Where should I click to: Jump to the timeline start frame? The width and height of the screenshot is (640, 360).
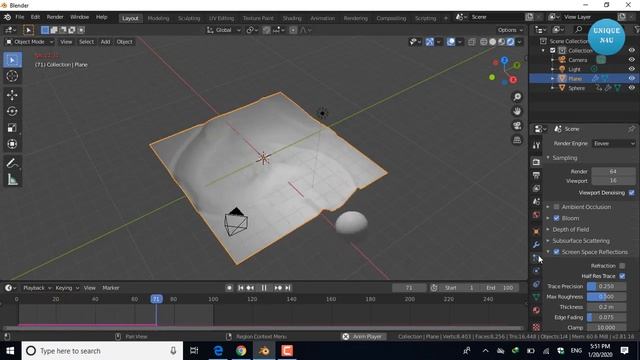[241, 288]
